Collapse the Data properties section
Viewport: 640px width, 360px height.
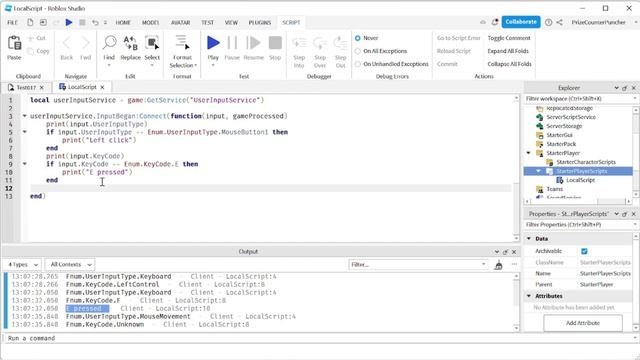[529, 238]
